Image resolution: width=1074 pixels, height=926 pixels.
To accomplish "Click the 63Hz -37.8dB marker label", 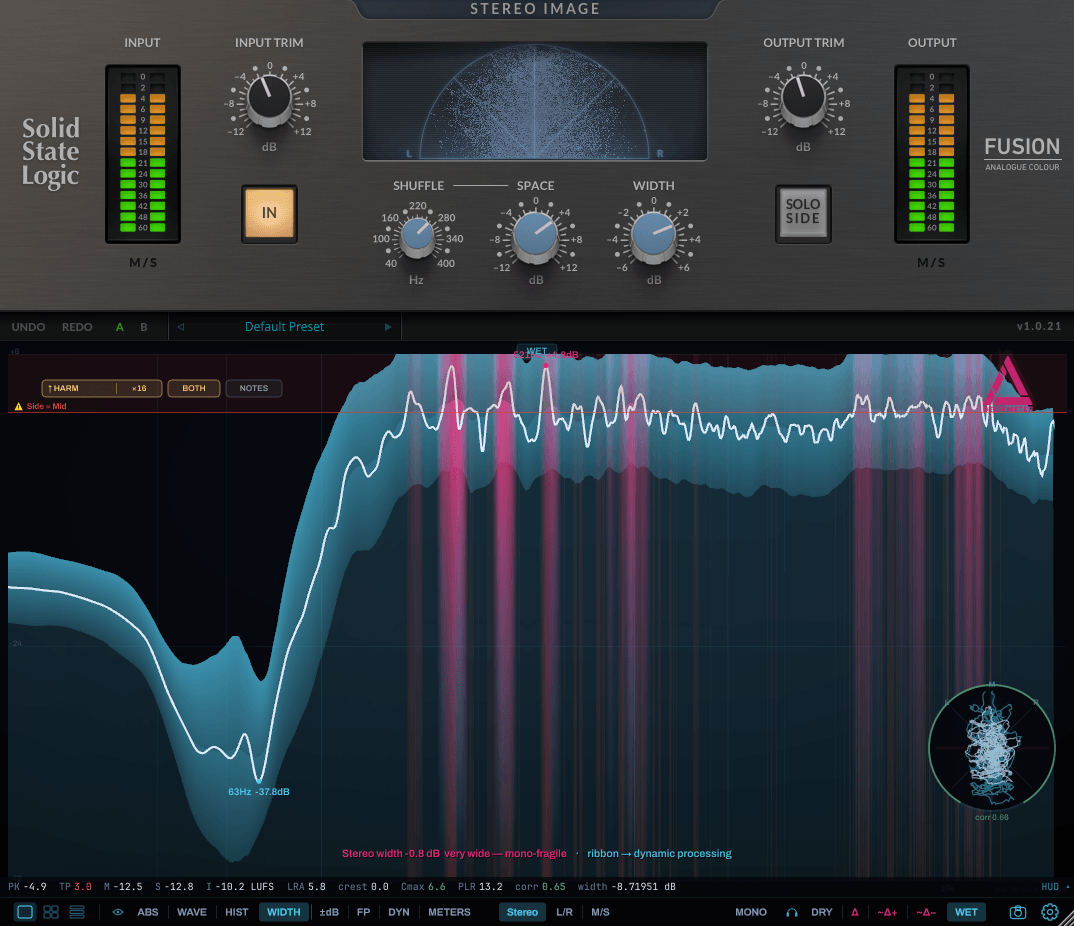I will point(258,792).
